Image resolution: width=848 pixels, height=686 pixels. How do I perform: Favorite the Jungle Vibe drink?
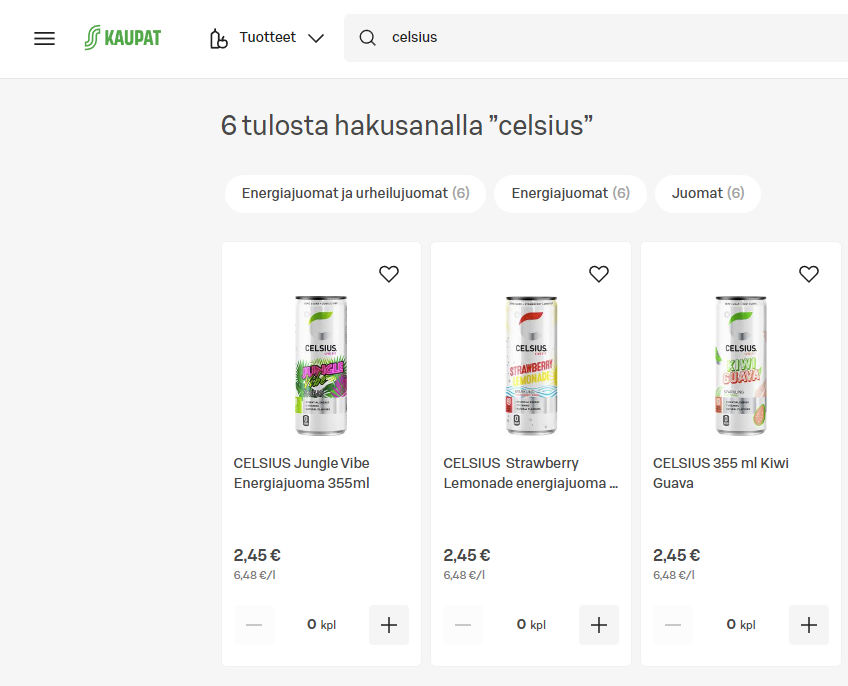coord(389,274)
